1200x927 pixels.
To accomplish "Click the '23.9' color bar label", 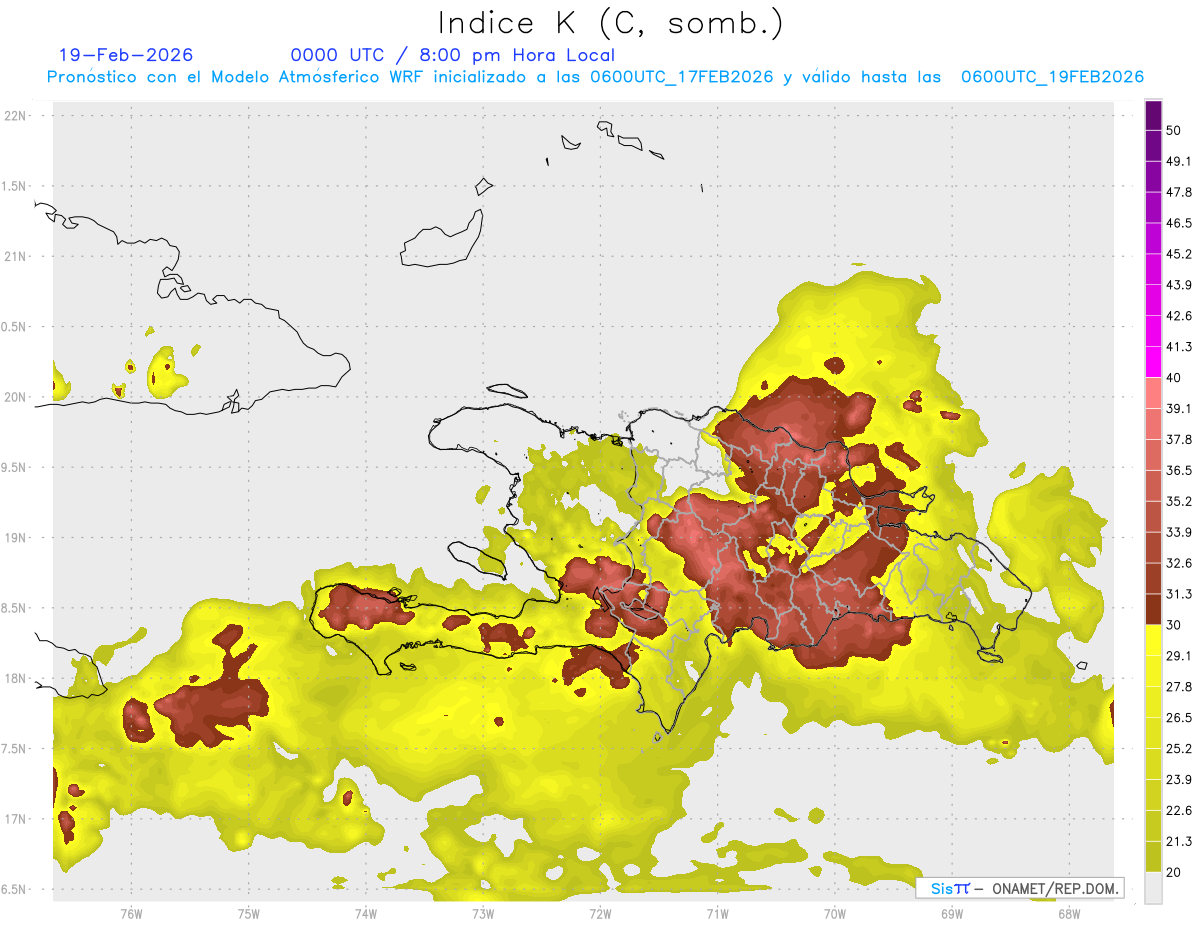I will pyautogui.click(x=1179, y=780).
